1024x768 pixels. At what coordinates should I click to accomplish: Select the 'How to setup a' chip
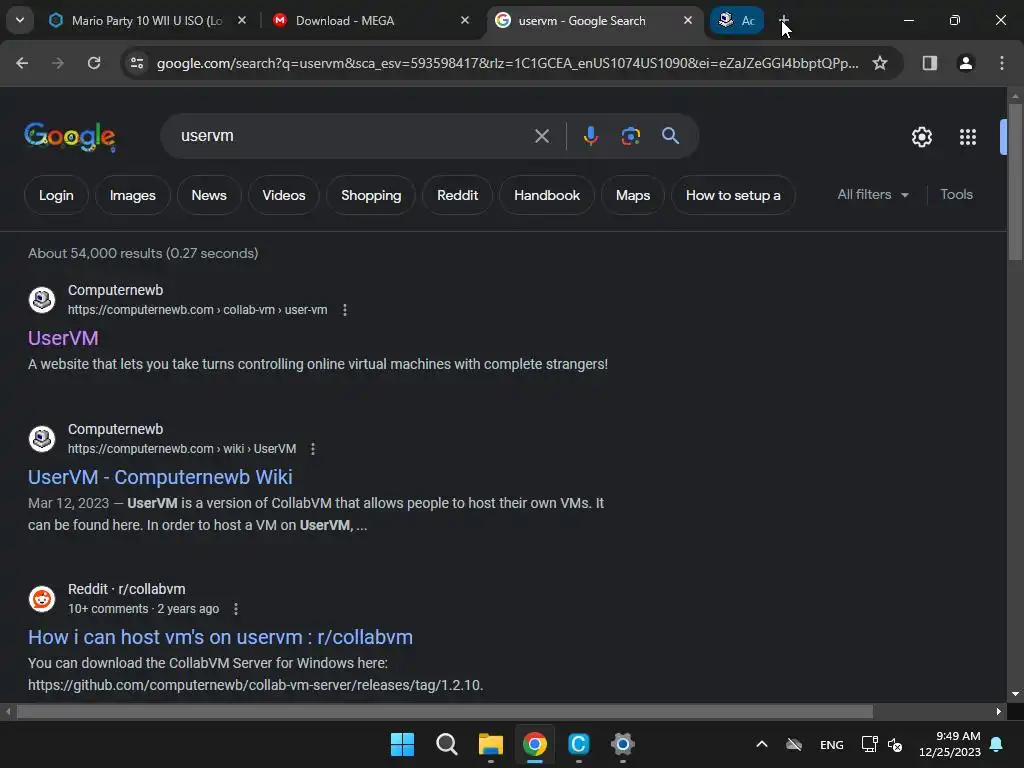pos(733,195)
